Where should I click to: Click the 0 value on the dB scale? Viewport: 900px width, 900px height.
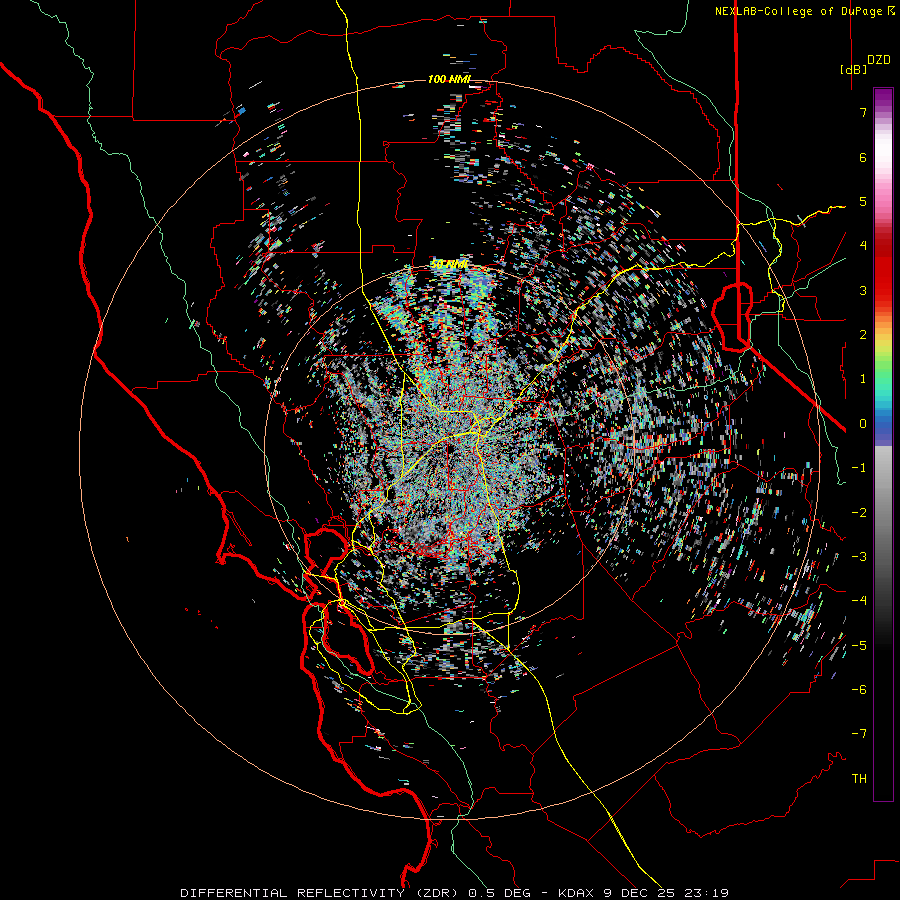863,424
